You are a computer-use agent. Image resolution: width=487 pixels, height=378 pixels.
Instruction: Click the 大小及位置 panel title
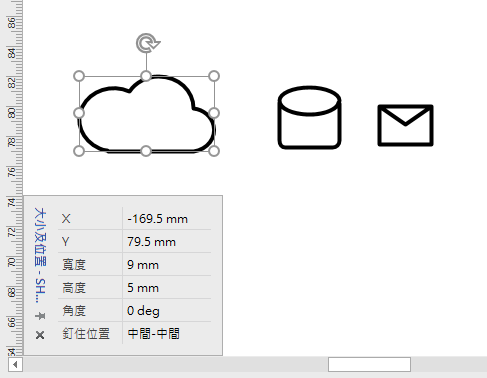[40, 255]
